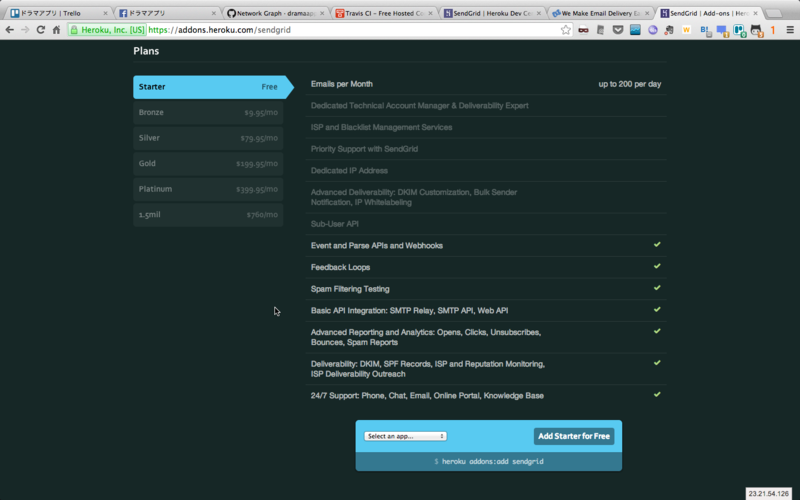Switch to the Network Graph GitHub tab
The width and height of the screenshot is (800, 500).
pyautogui.click(x=276, y=13)
